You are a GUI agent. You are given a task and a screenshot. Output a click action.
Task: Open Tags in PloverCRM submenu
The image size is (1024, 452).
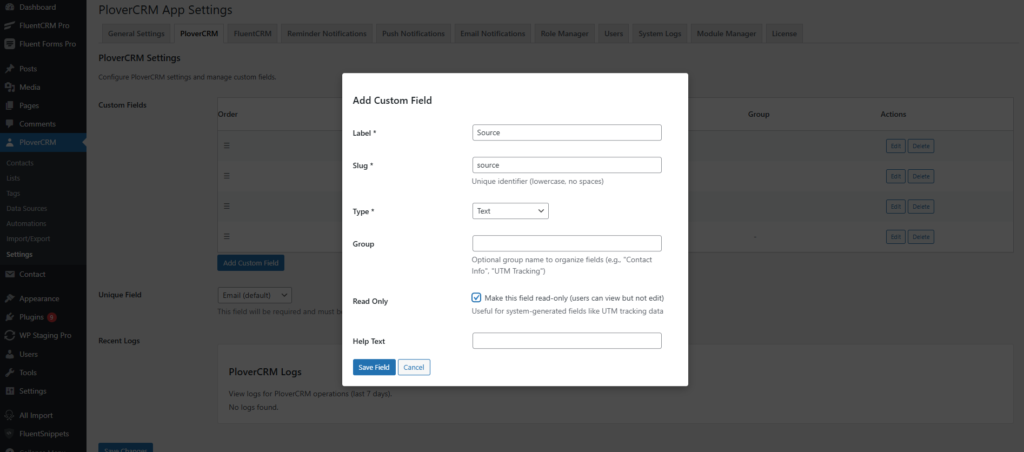[13, 193]
